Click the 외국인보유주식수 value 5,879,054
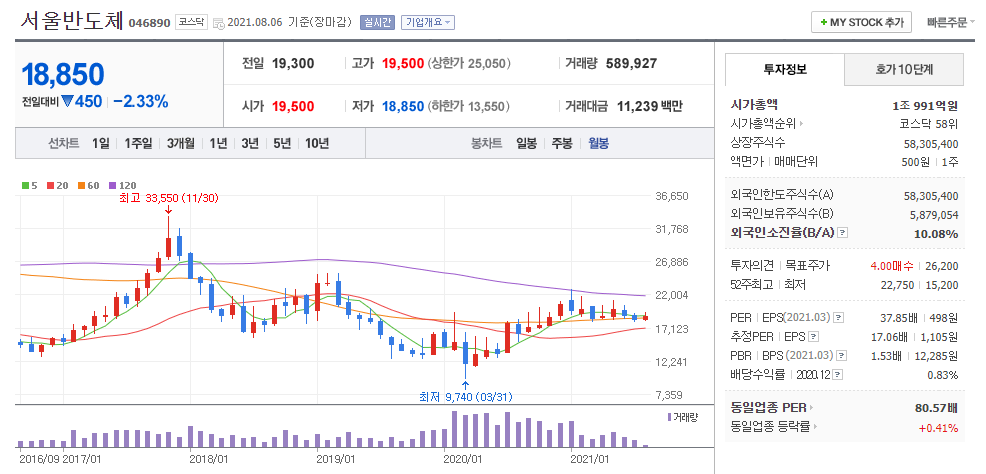Image resolution: width=986 pixels, height=474 pixels. click(934, 215)
